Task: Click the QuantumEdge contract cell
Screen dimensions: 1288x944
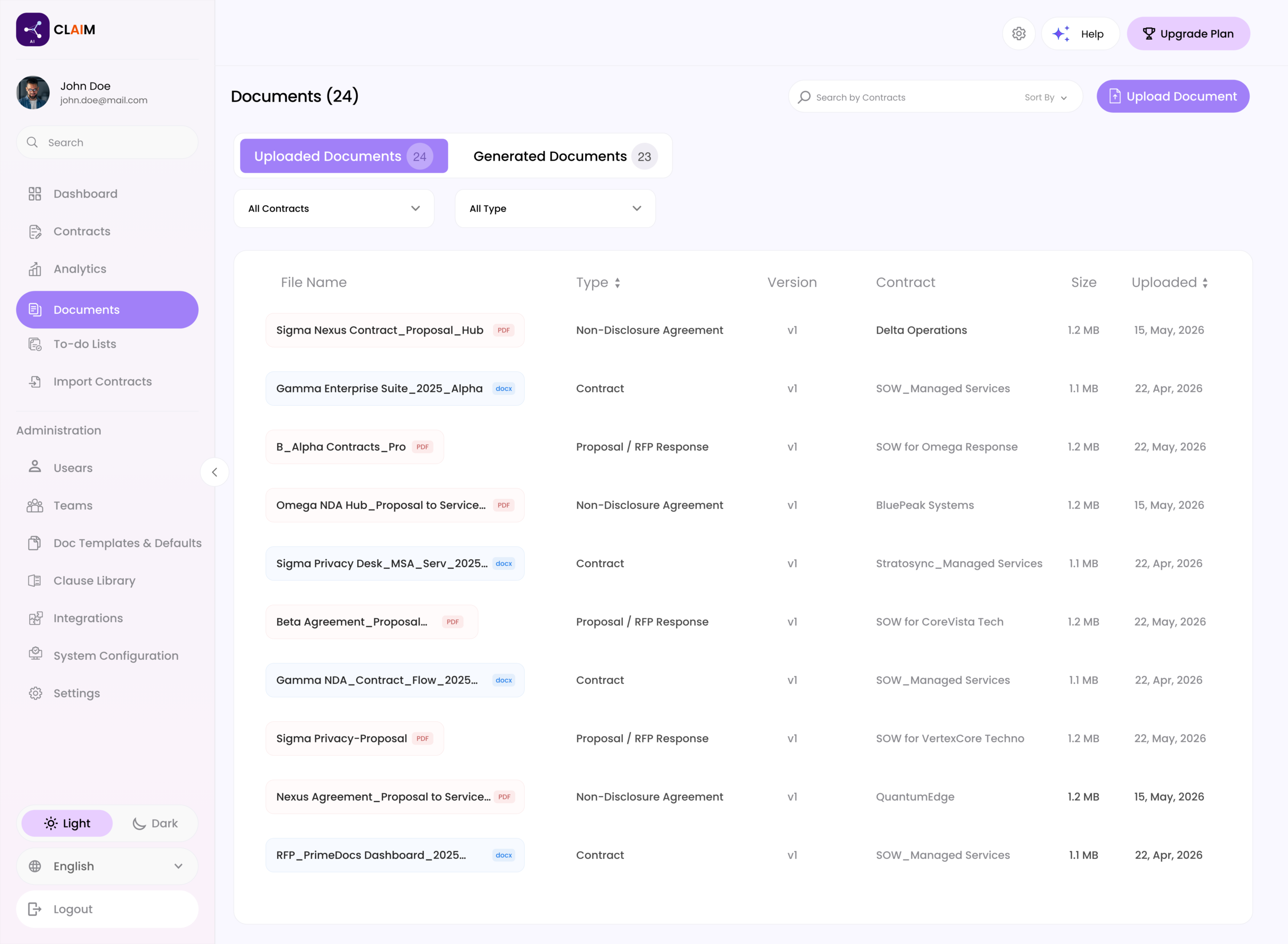Action: tap(915, 797)
